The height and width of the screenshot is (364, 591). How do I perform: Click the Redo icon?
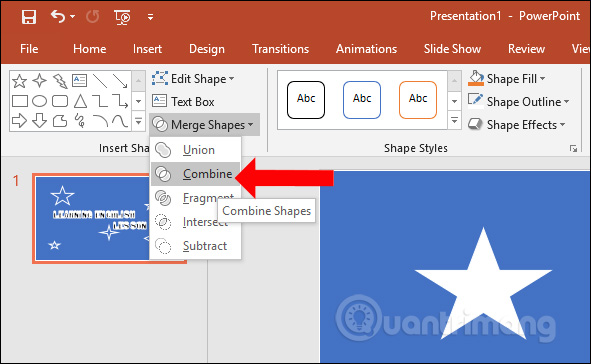coord(93,17)
